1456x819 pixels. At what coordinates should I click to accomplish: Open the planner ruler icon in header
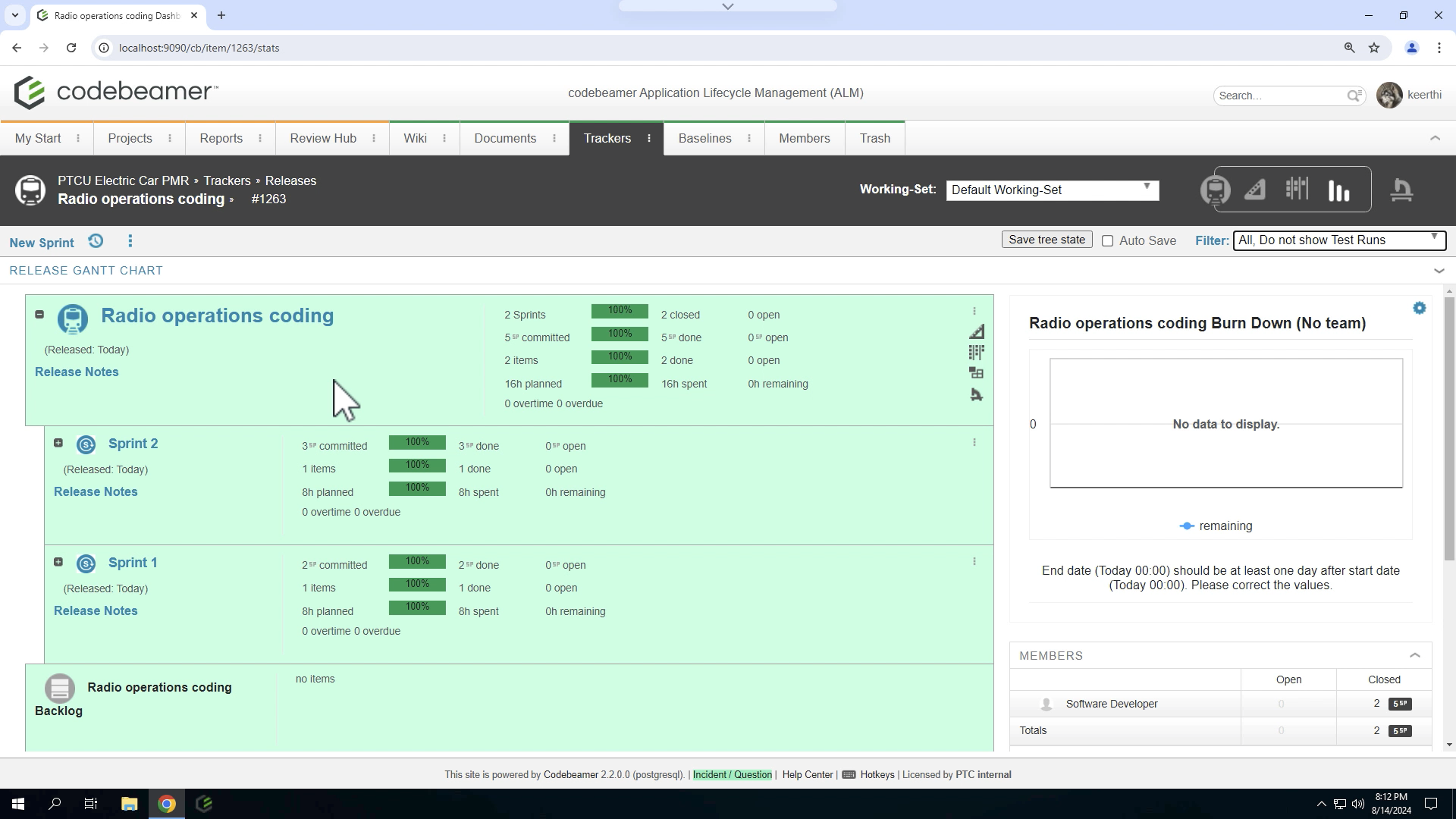pos(1255,190)
